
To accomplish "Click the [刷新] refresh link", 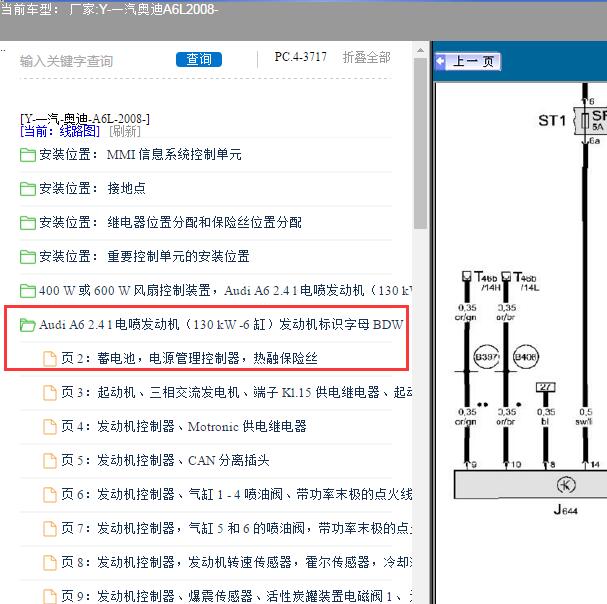I will point(125,131).
